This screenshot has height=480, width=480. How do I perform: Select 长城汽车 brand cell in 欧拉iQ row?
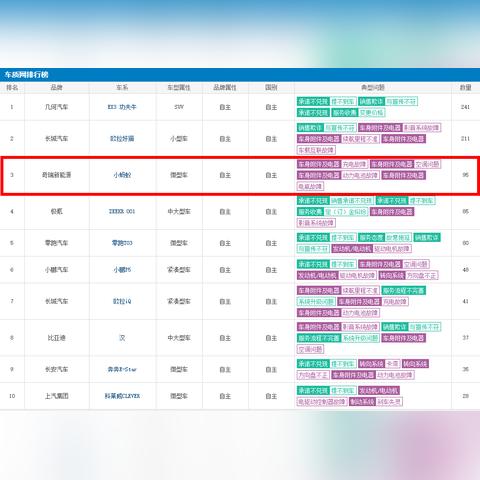56,301
